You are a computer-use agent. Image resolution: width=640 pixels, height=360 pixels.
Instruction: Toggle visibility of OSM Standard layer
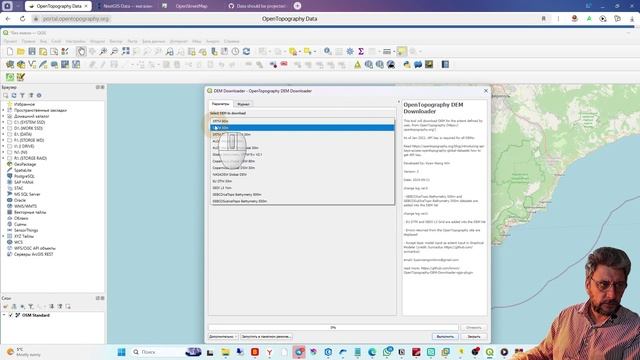[x=11, y=316]
